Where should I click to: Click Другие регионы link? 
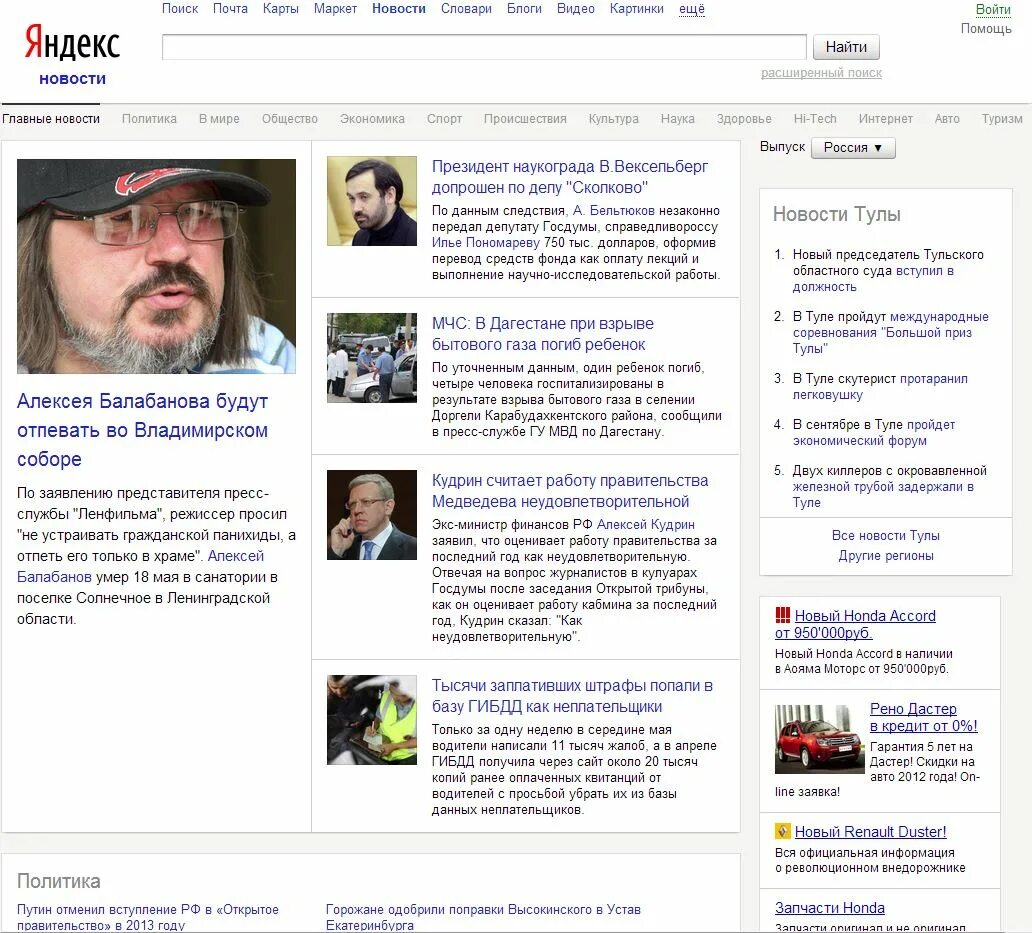(x=886, y=555)
